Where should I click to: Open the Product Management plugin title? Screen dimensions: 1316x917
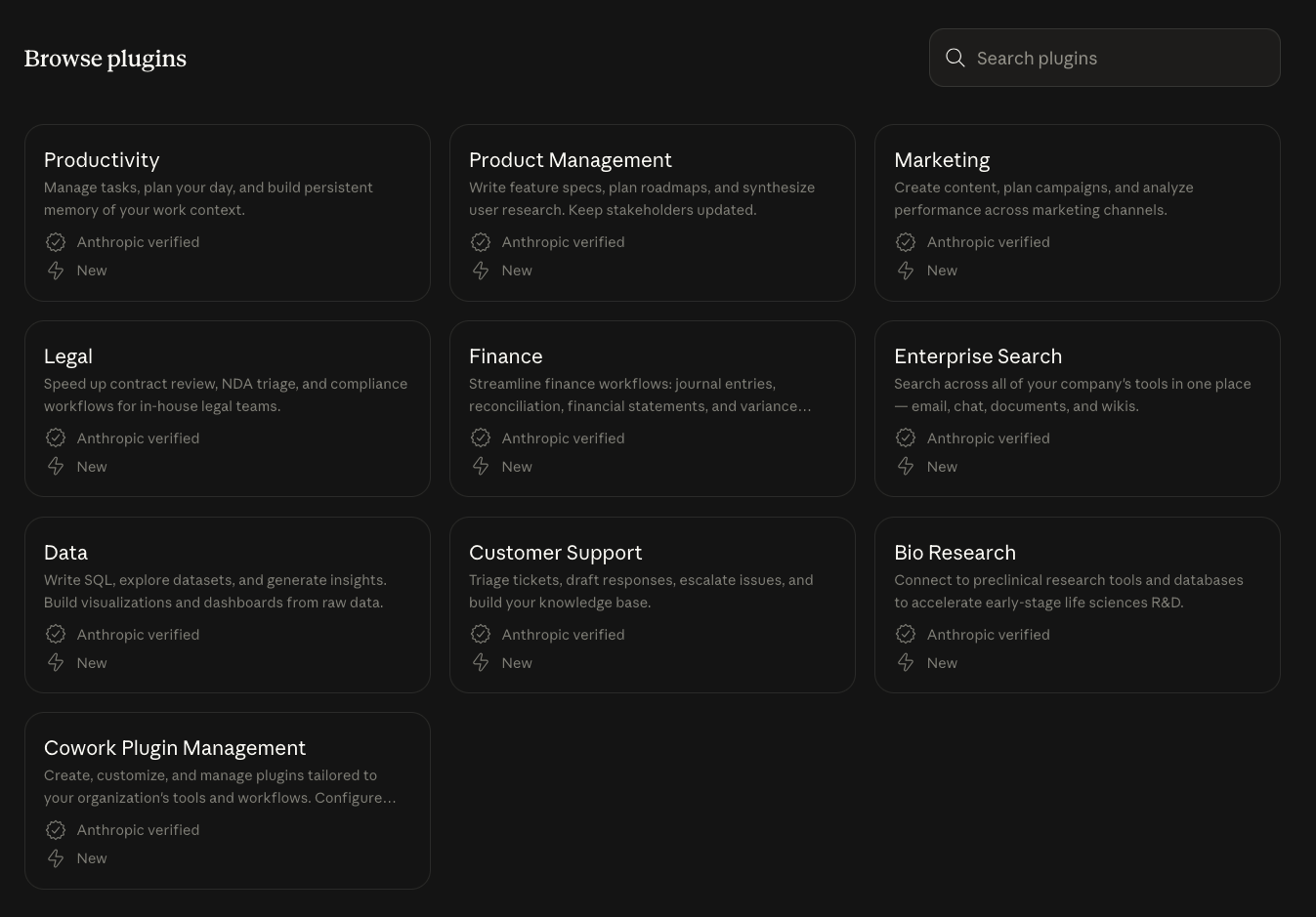coord(570,160)
